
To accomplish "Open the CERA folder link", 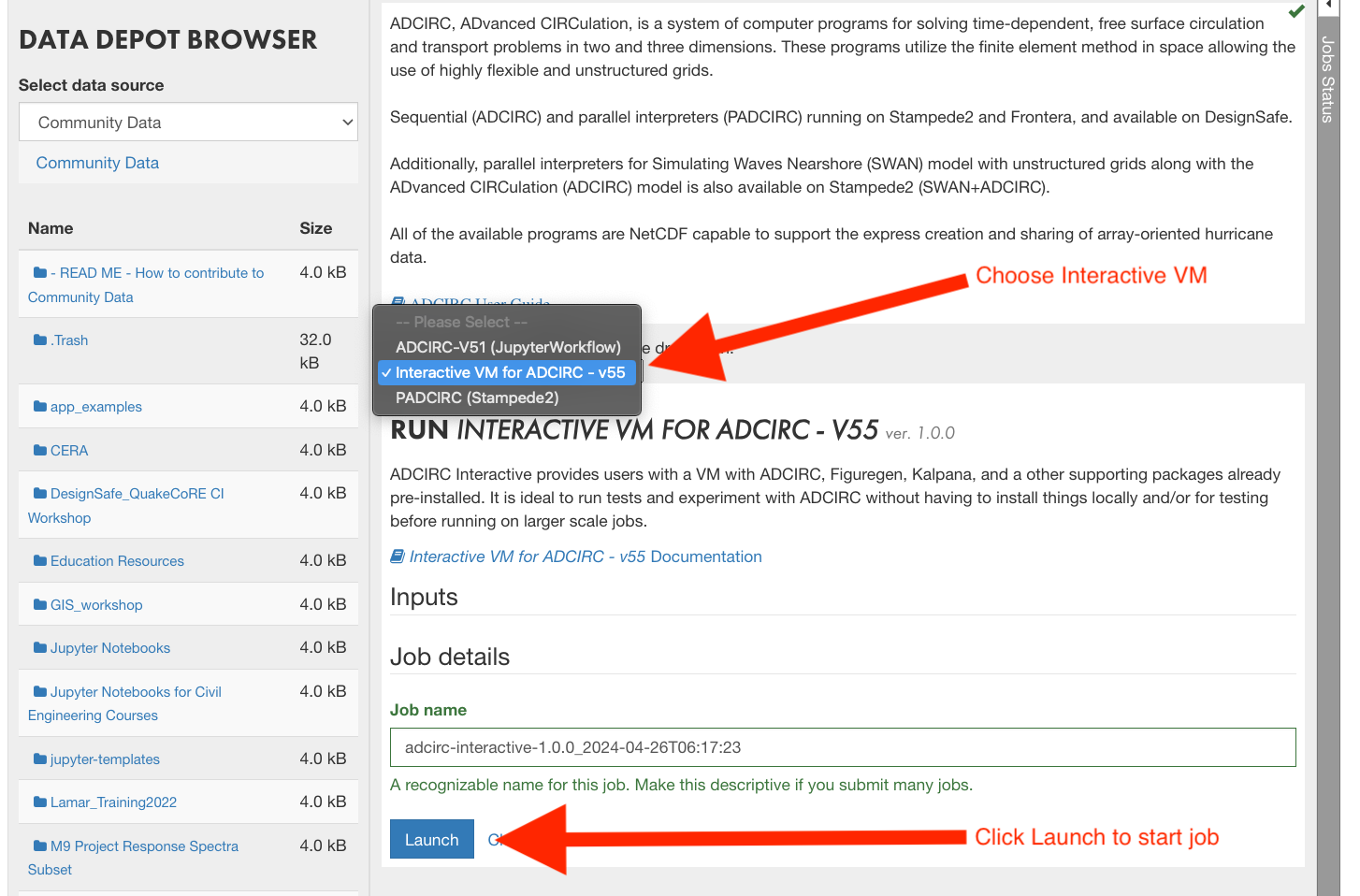I will [69, 451].
